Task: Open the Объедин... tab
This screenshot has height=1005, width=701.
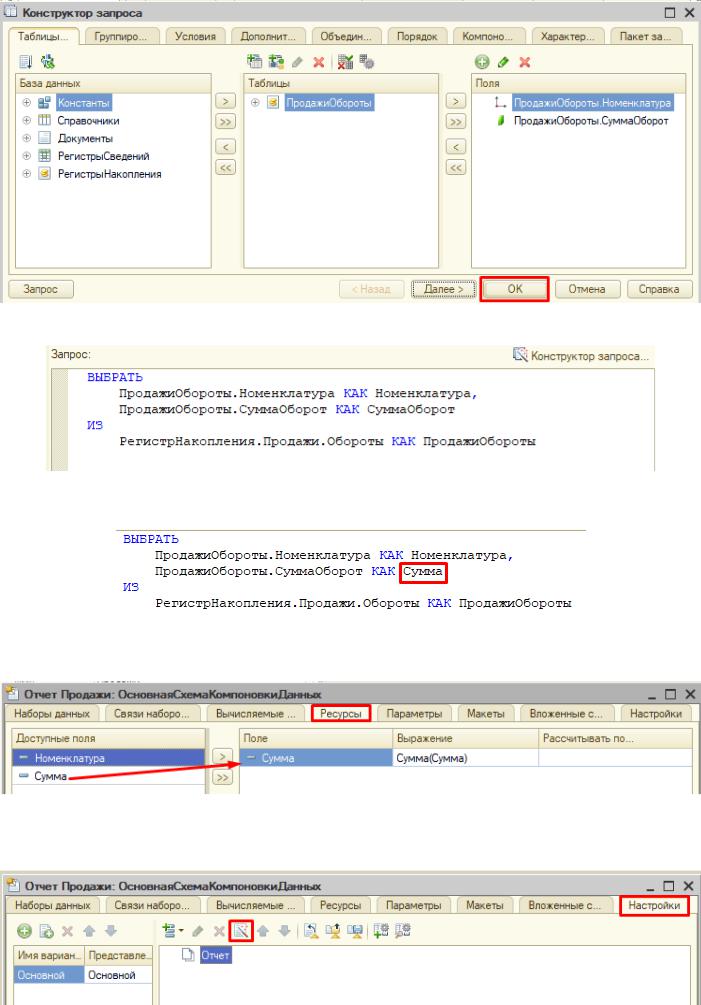Action: [346, 37]
